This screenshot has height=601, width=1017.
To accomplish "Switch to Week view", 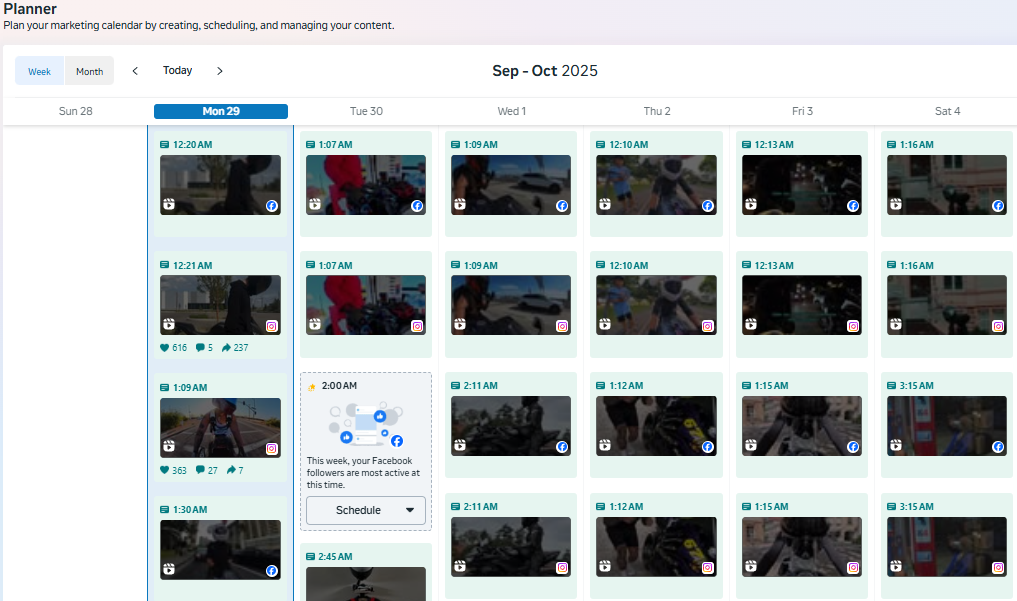I will (x=40, y=71).
